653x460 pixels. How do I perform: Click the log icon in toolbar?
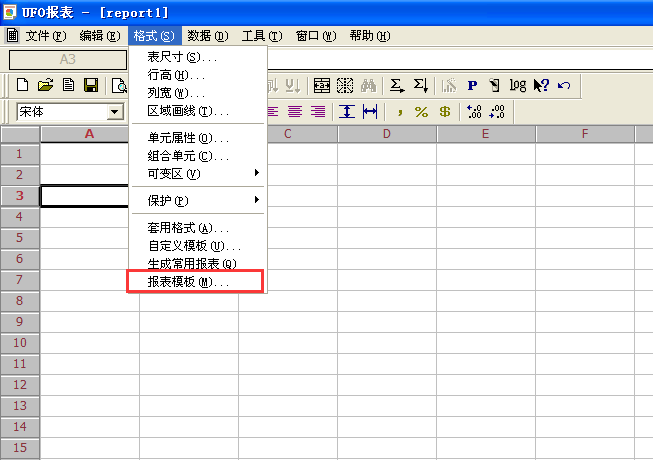pos(518,85)
